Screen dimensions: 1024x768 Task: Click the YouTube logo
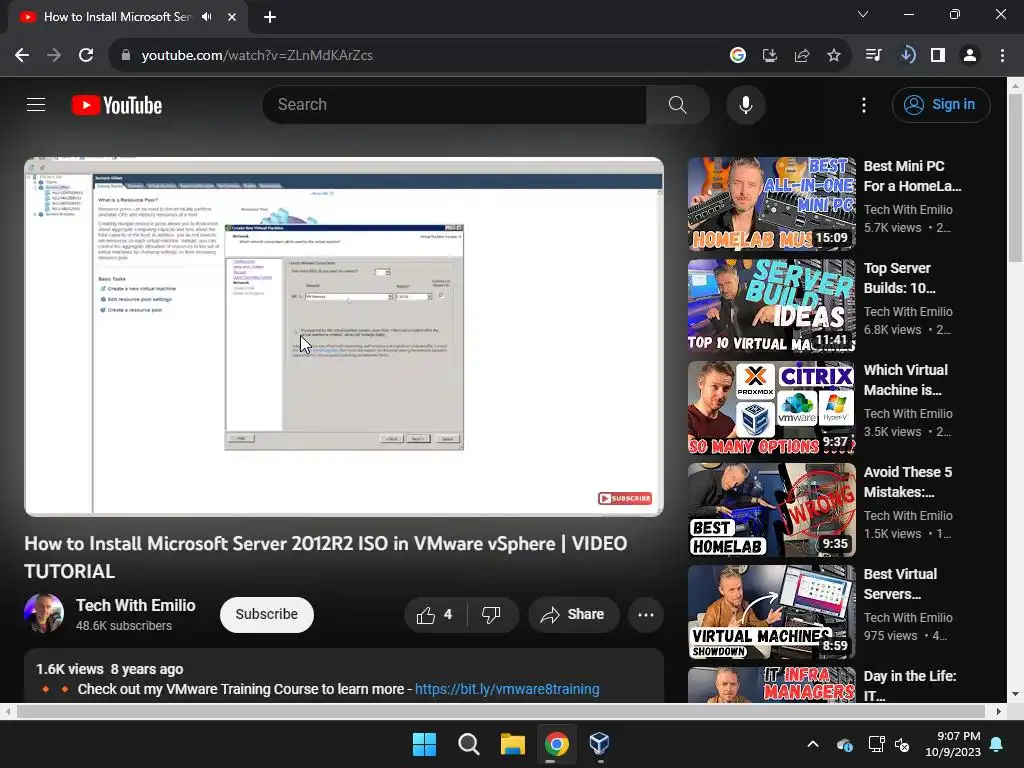click(x=117, y=105)
